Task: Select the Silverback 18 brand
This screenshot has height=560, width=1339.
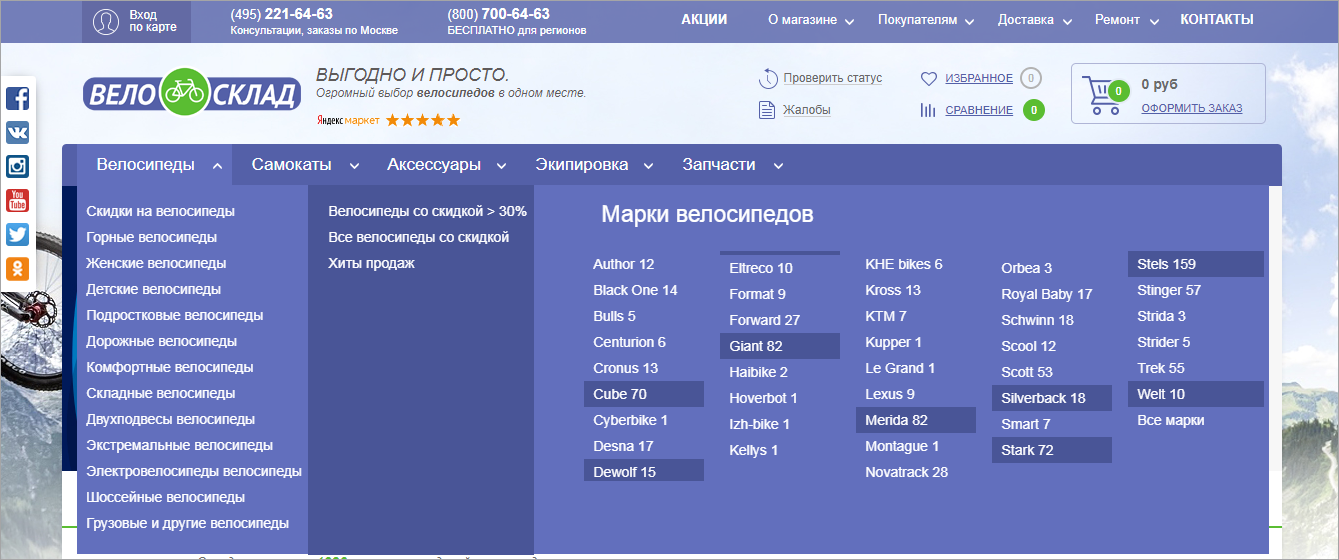Action: (x=1052, y=398)
